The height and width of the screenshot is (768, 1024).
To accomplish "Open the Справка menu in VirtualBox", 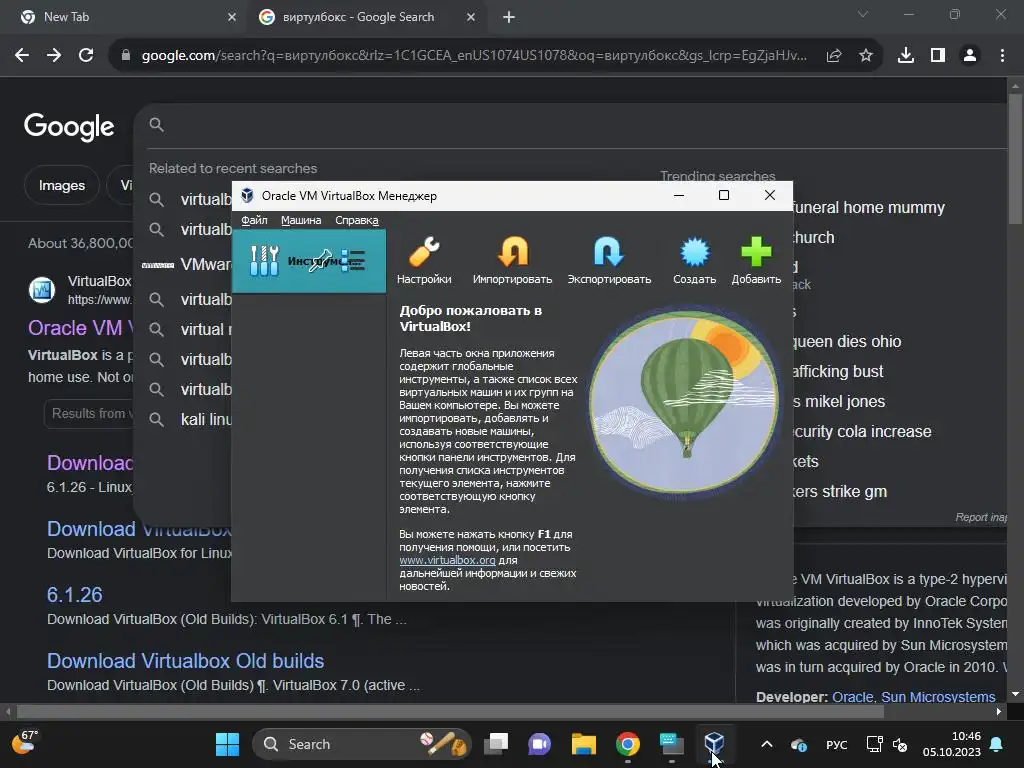I will pos(357,220).
